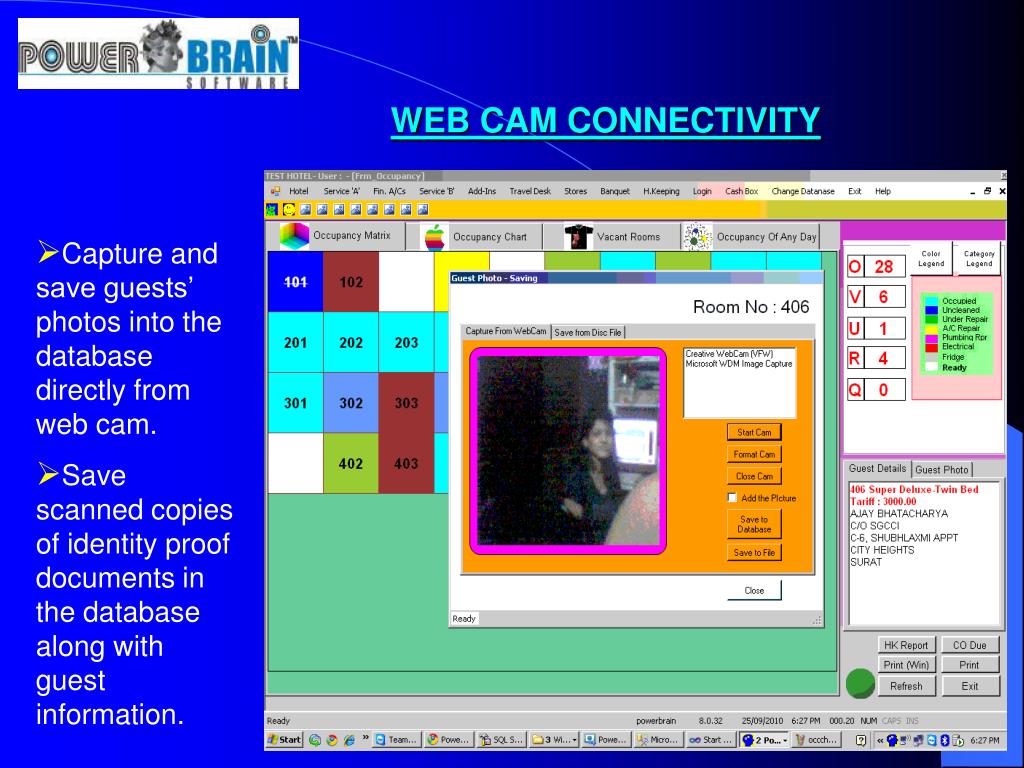Open the Windows Start button
Viewport: 1024px width, 768px height.
pos(284,740)
